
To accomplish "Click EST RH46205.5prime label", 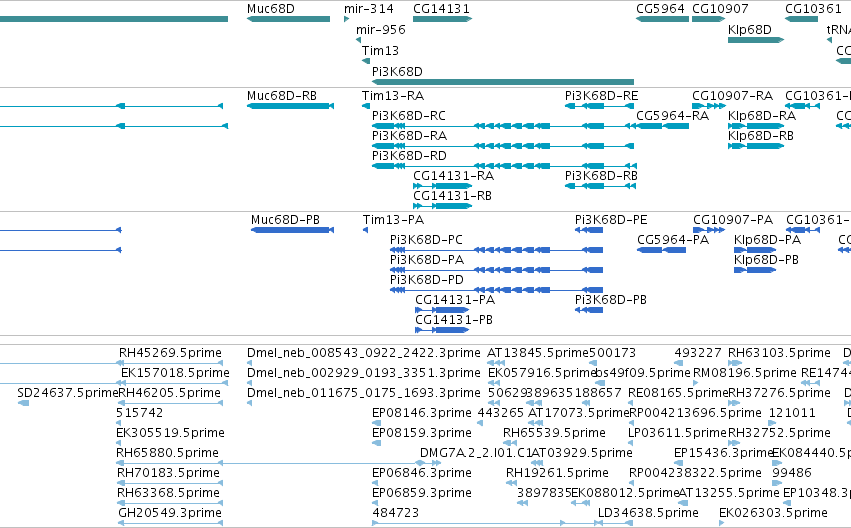I will click(x=169, y=393).
